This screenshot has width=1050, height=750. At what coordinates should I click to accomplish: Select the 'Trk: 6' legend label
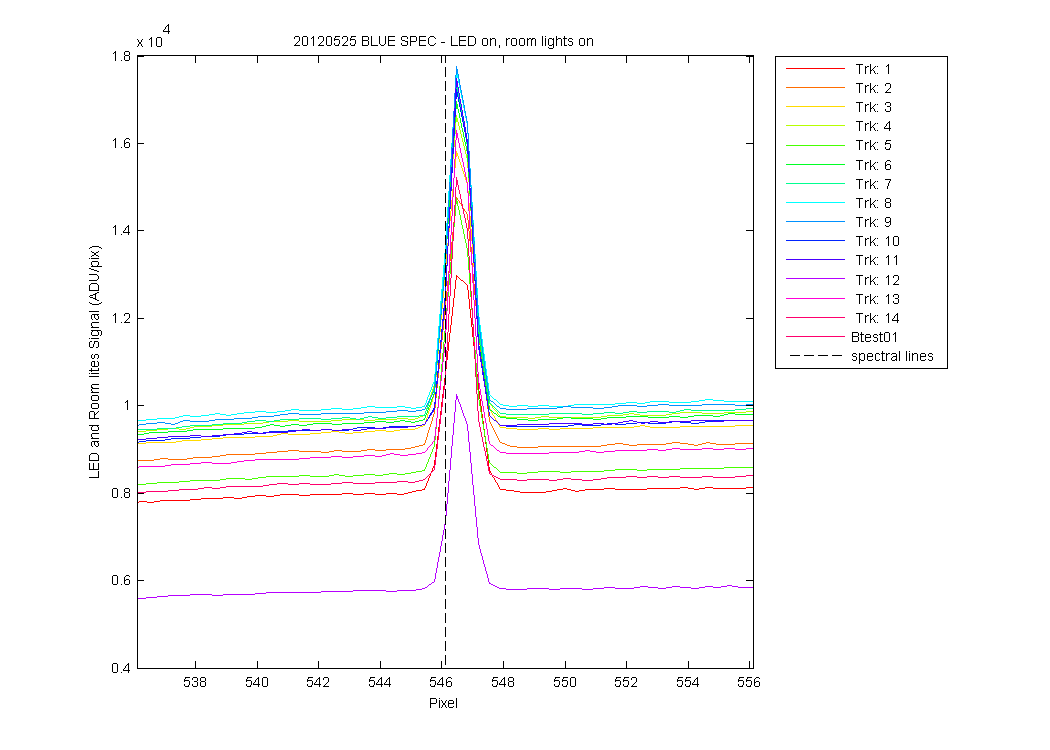coord(873,165)
